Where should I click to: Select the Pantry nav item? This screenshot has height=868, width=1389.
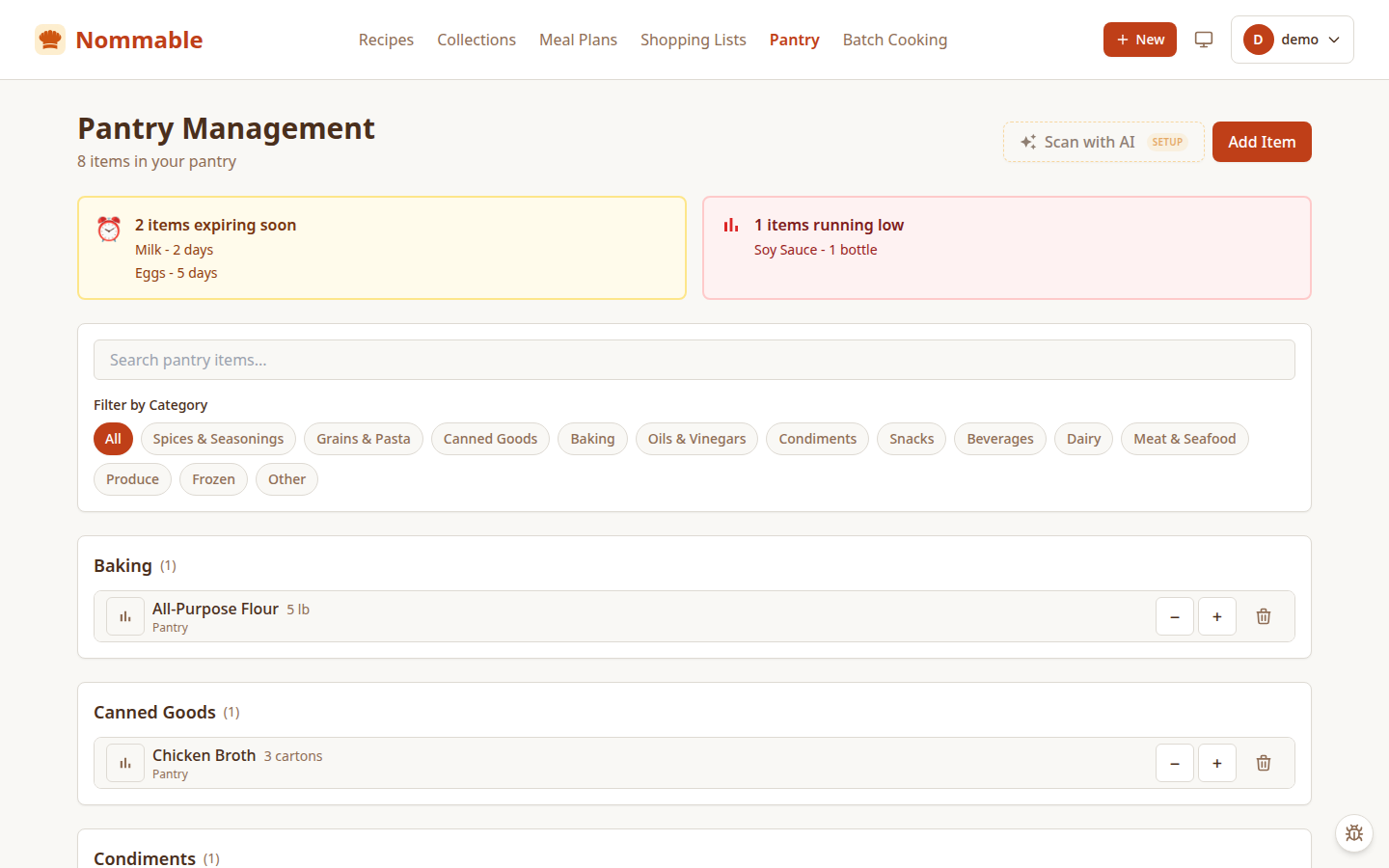[x=795, y=40]
